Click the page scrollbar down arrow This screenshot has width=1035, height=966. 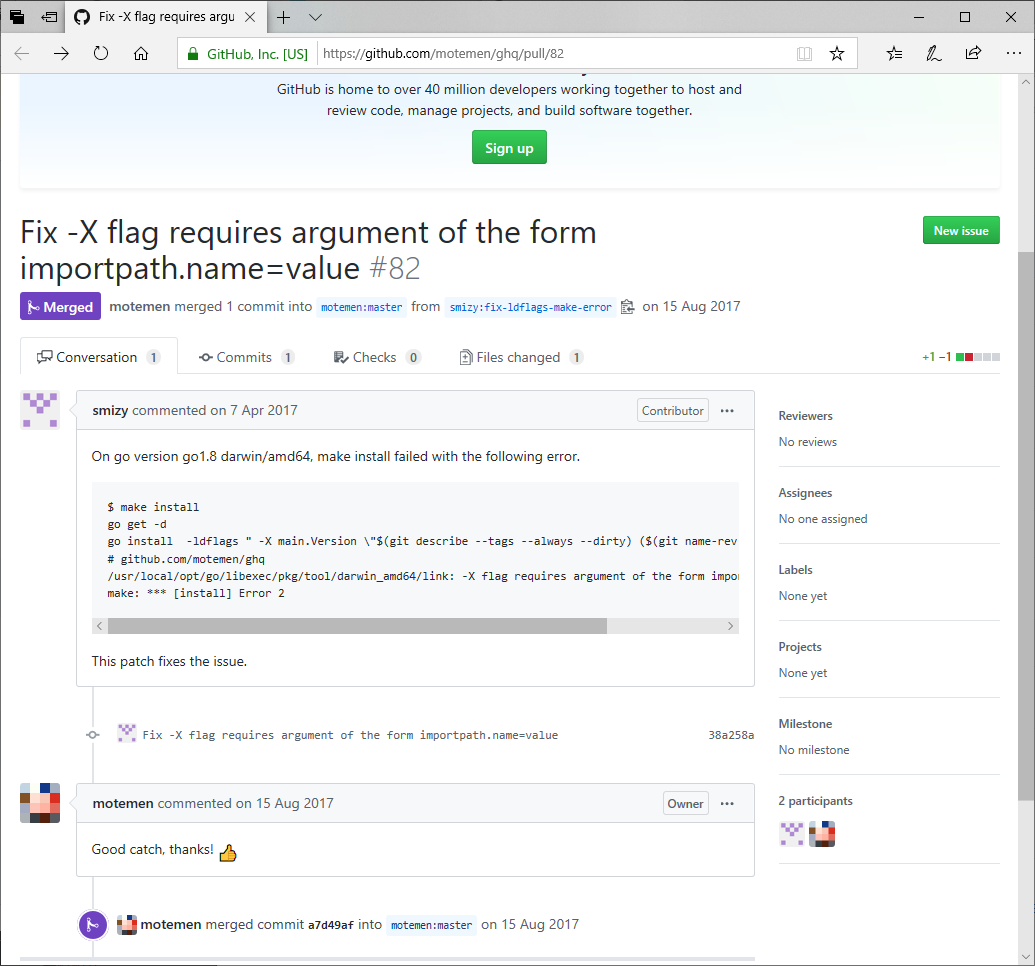pyautogui.click(x=1026, y=956)
